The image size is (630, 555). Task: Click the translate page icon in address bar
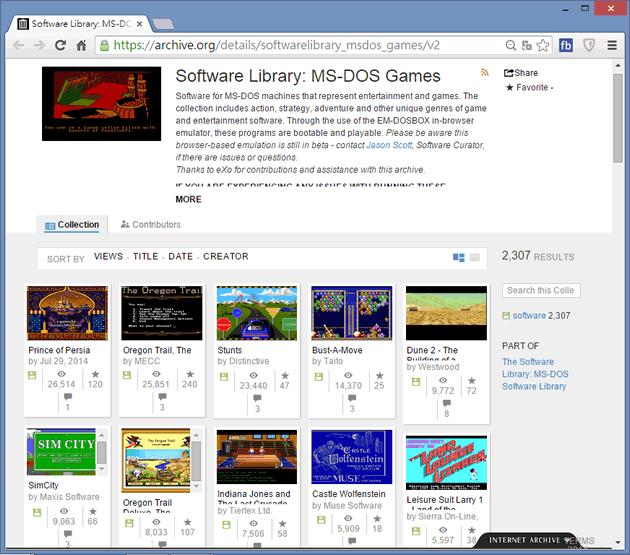click(x=526, y=45)
